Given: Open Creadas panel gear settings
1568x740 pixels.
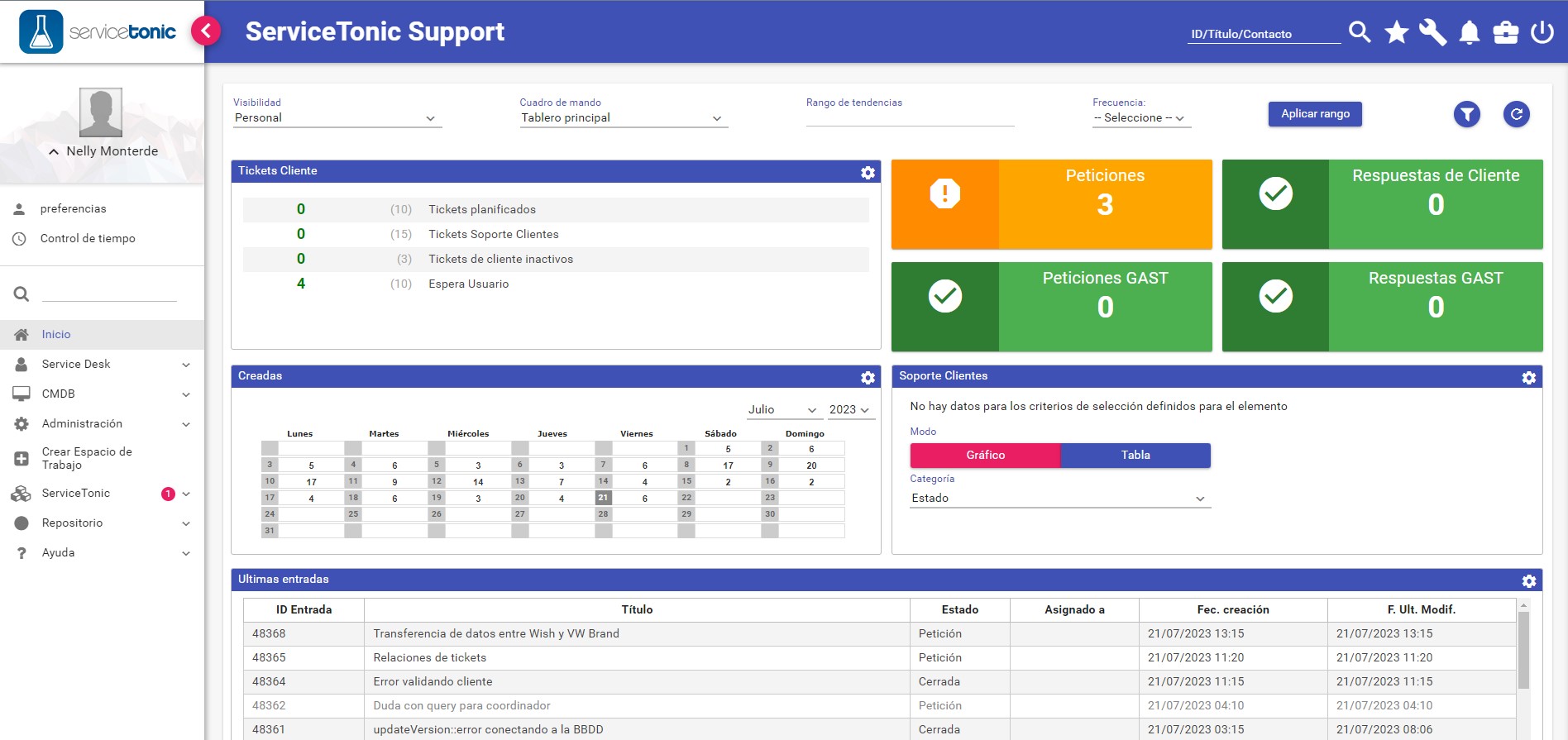Looking at the screenshot, I should [868, 377].
